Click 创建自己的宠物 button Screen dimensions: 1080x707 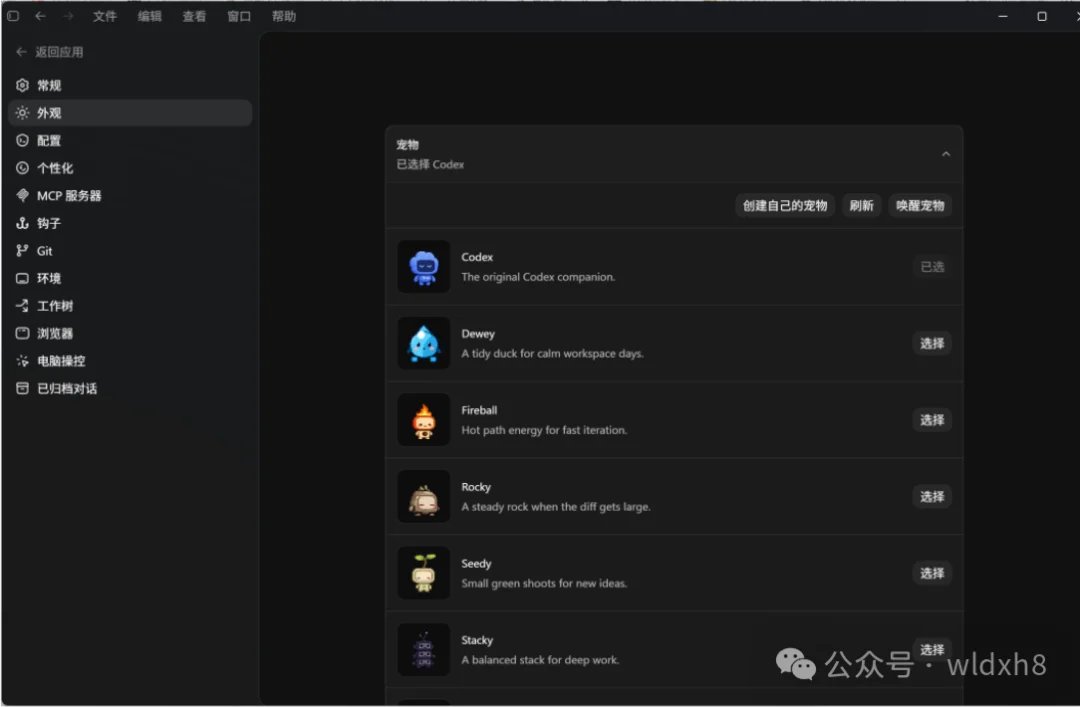[x=785, y=205]
